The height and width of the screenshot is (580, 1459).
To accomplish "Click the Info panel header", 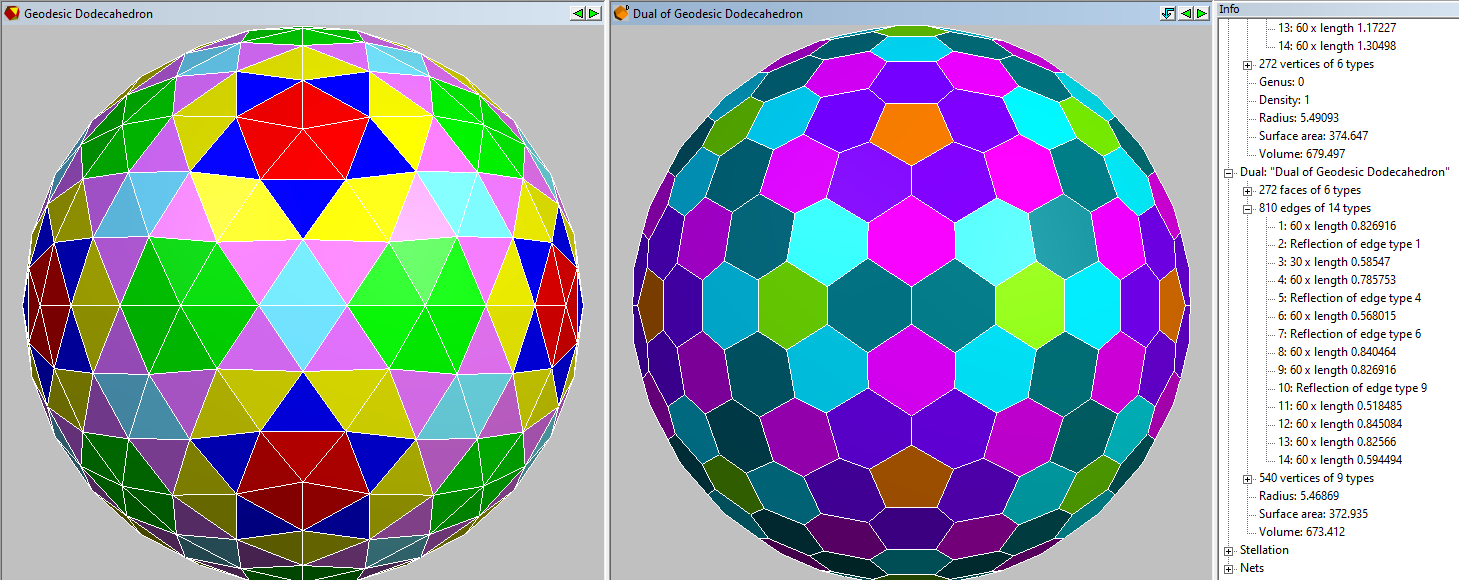I will click(1337, 9).
